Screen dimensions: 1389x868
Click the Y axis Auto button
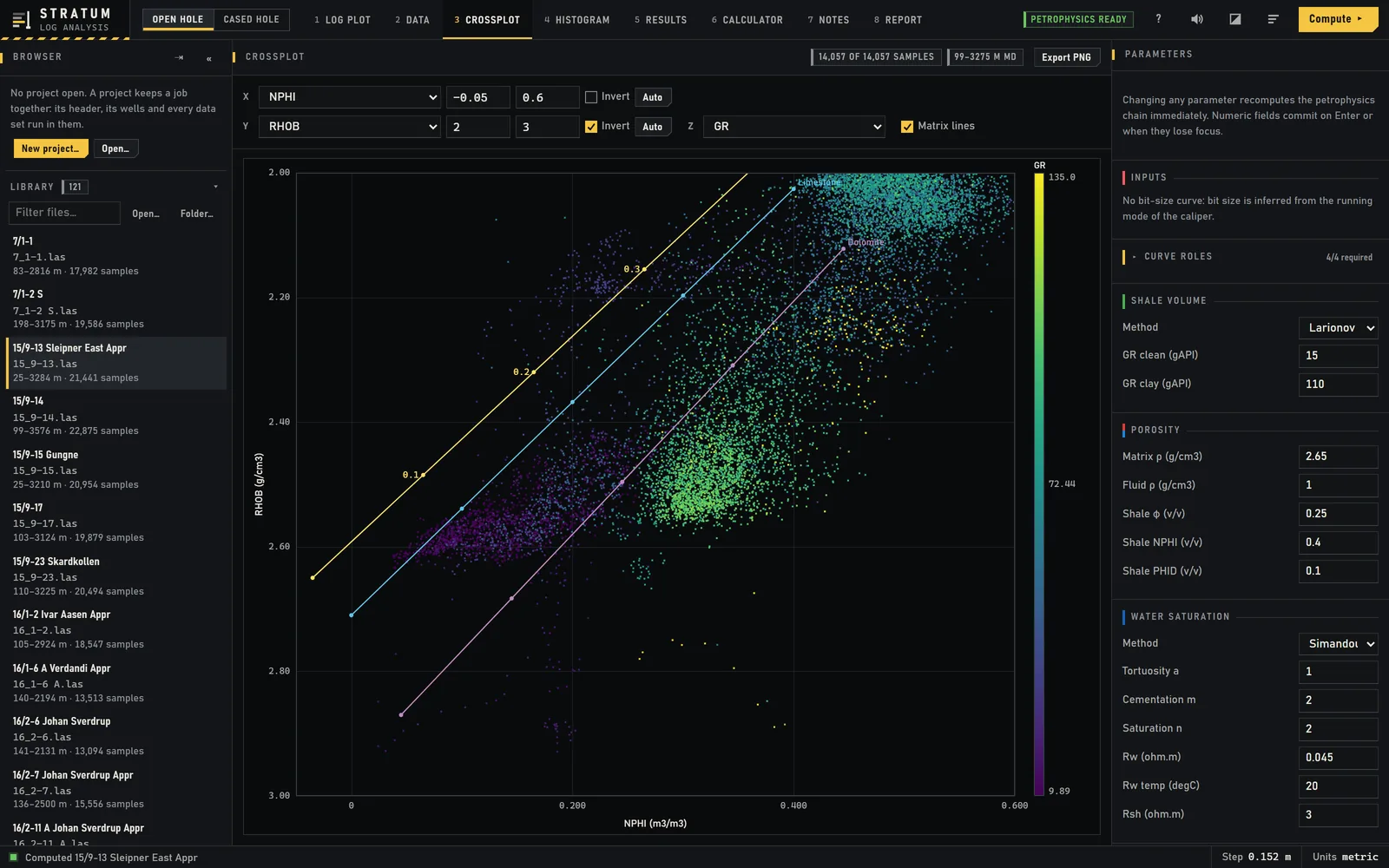point(653,127)
